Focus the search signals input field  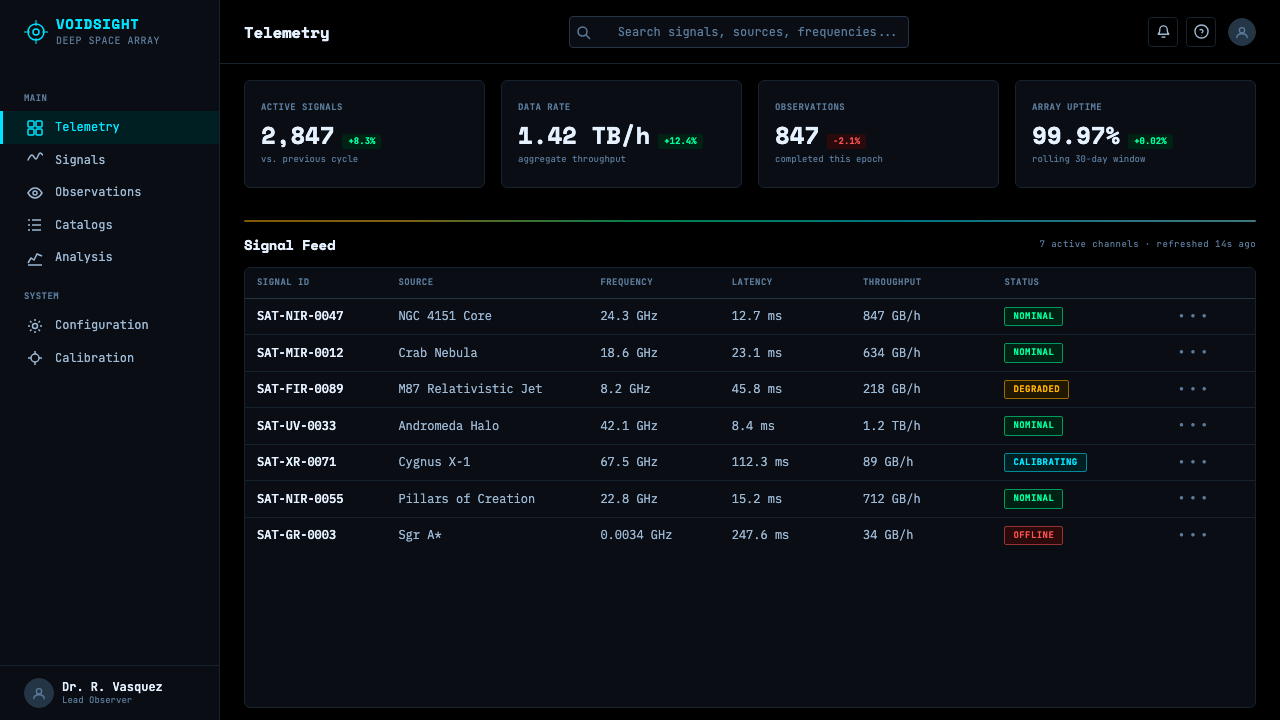click(x=739, y=32)
